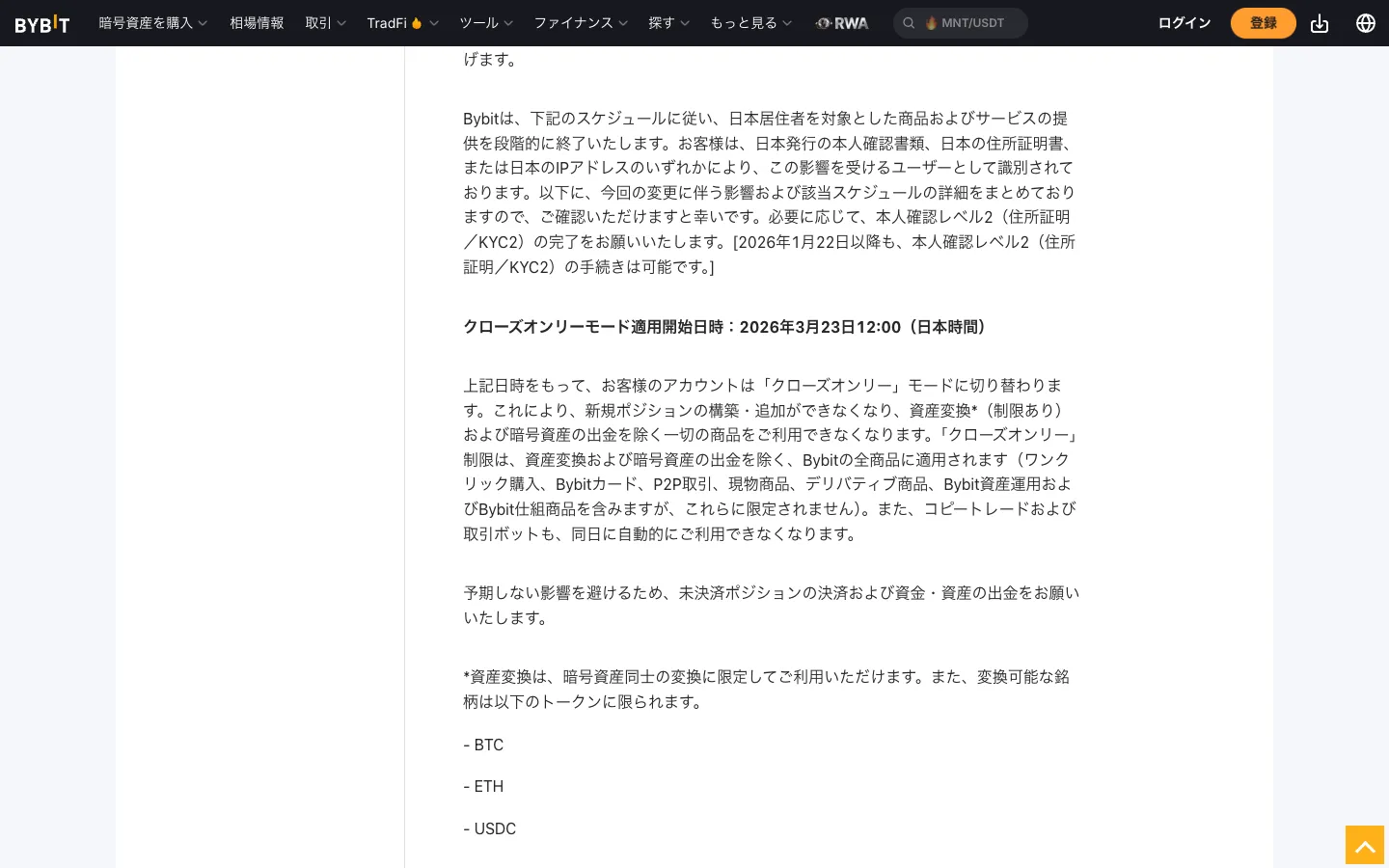Click the orange 登録 button
The height and width of the screenshot is (868, 1389).
[x=1264, y=23]
